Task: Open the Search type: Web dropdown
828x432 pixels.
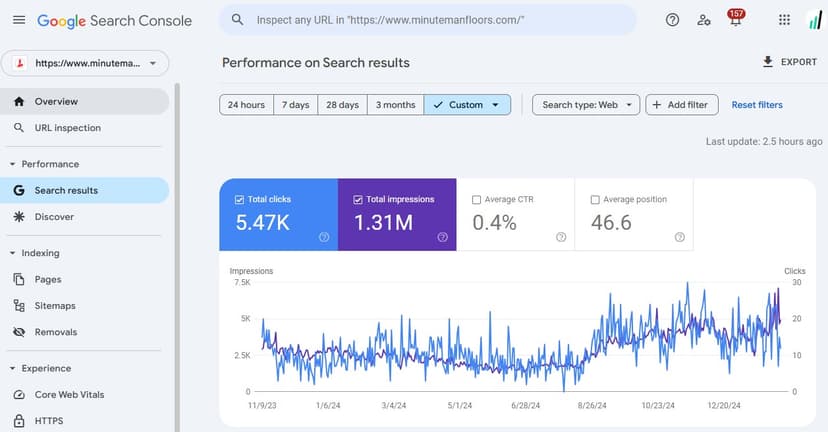Action: click(x=586, y=105)
